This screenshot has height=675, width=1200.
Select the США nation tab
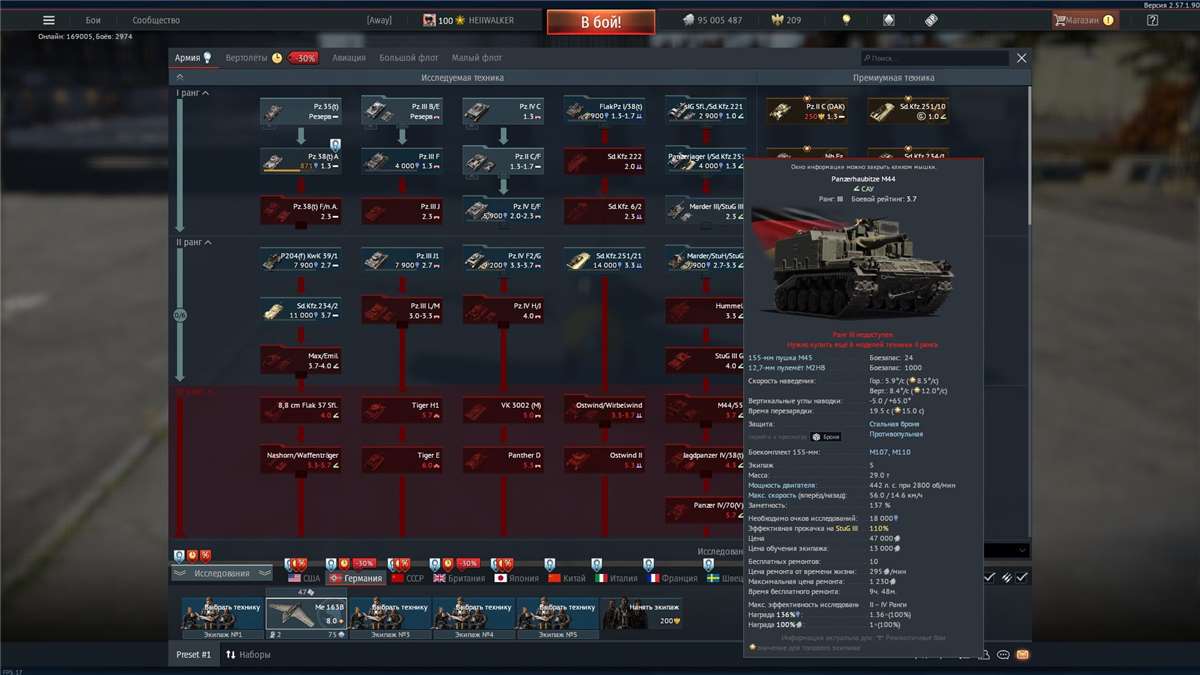click(304, 578)
